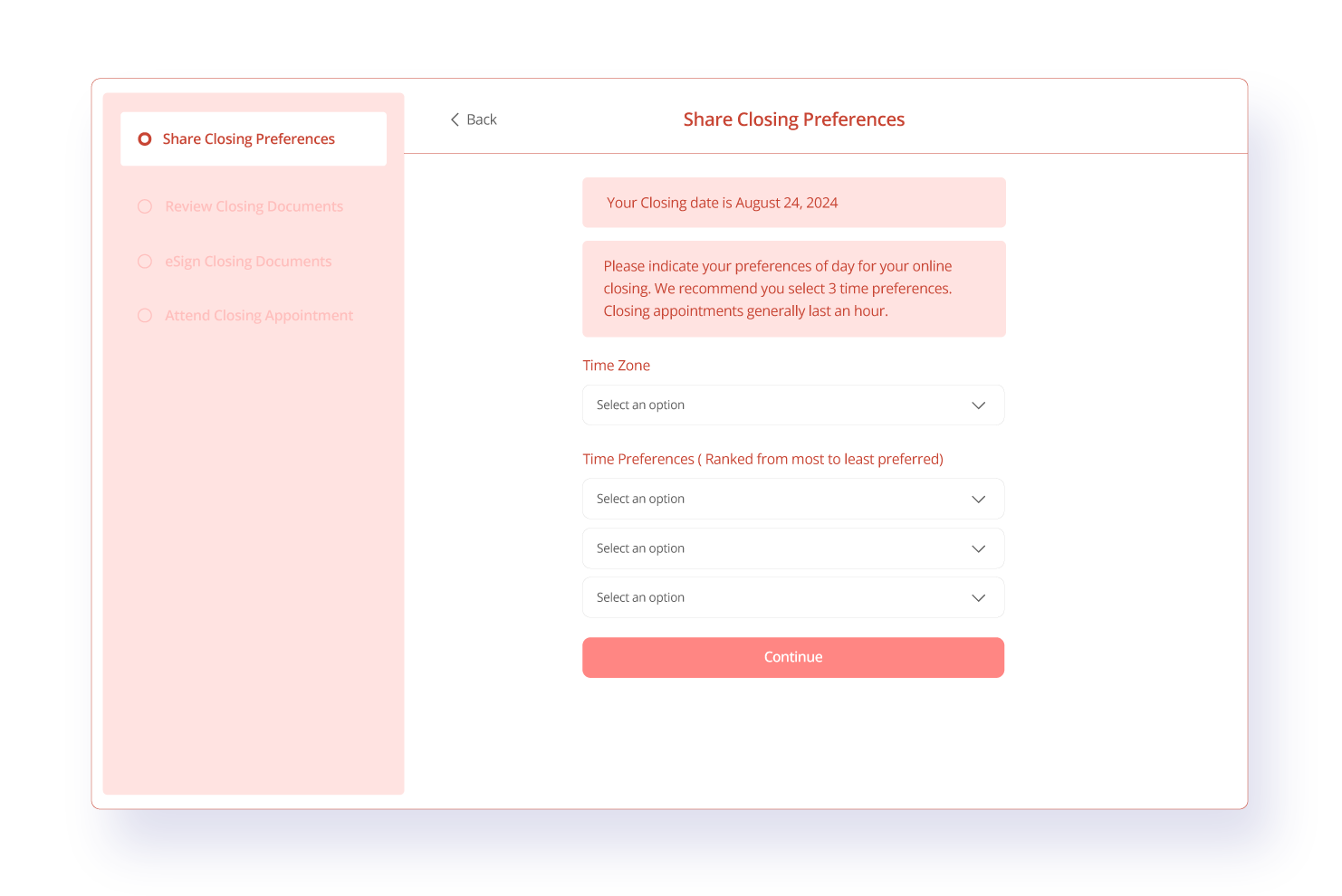This screenshot has width=1342, height=896.
Task: Go to Review Closing Documents step label
Action: click(254, 207)
